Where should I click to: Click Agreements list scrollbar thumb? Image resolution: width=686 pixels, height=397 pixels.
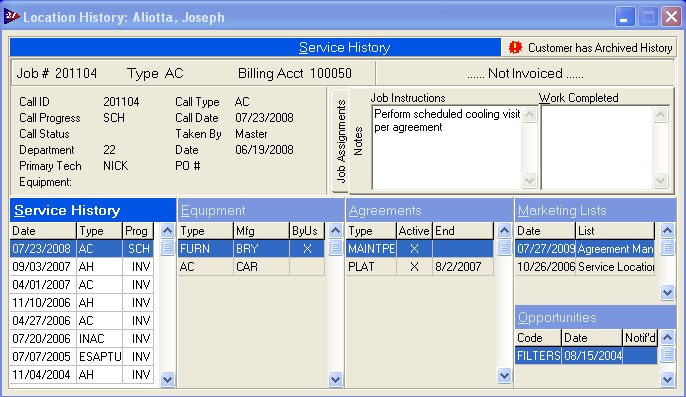click(504, 247)
